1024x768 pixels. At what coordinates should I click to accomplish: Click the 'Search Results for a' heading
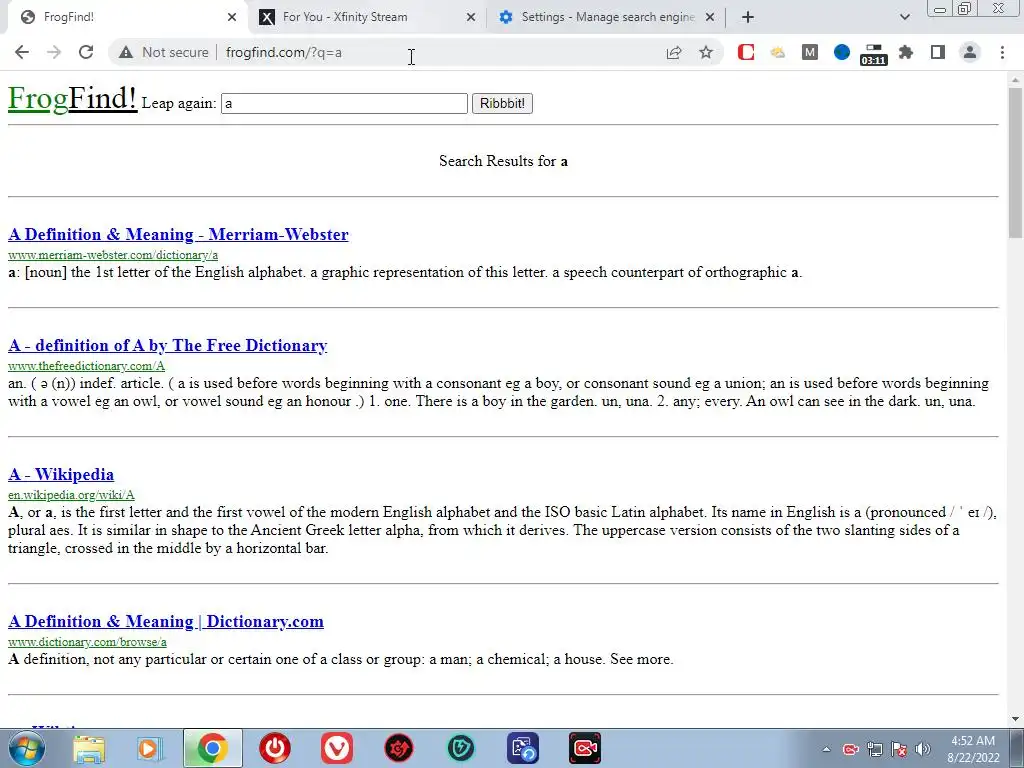click(x=503, y=161)
